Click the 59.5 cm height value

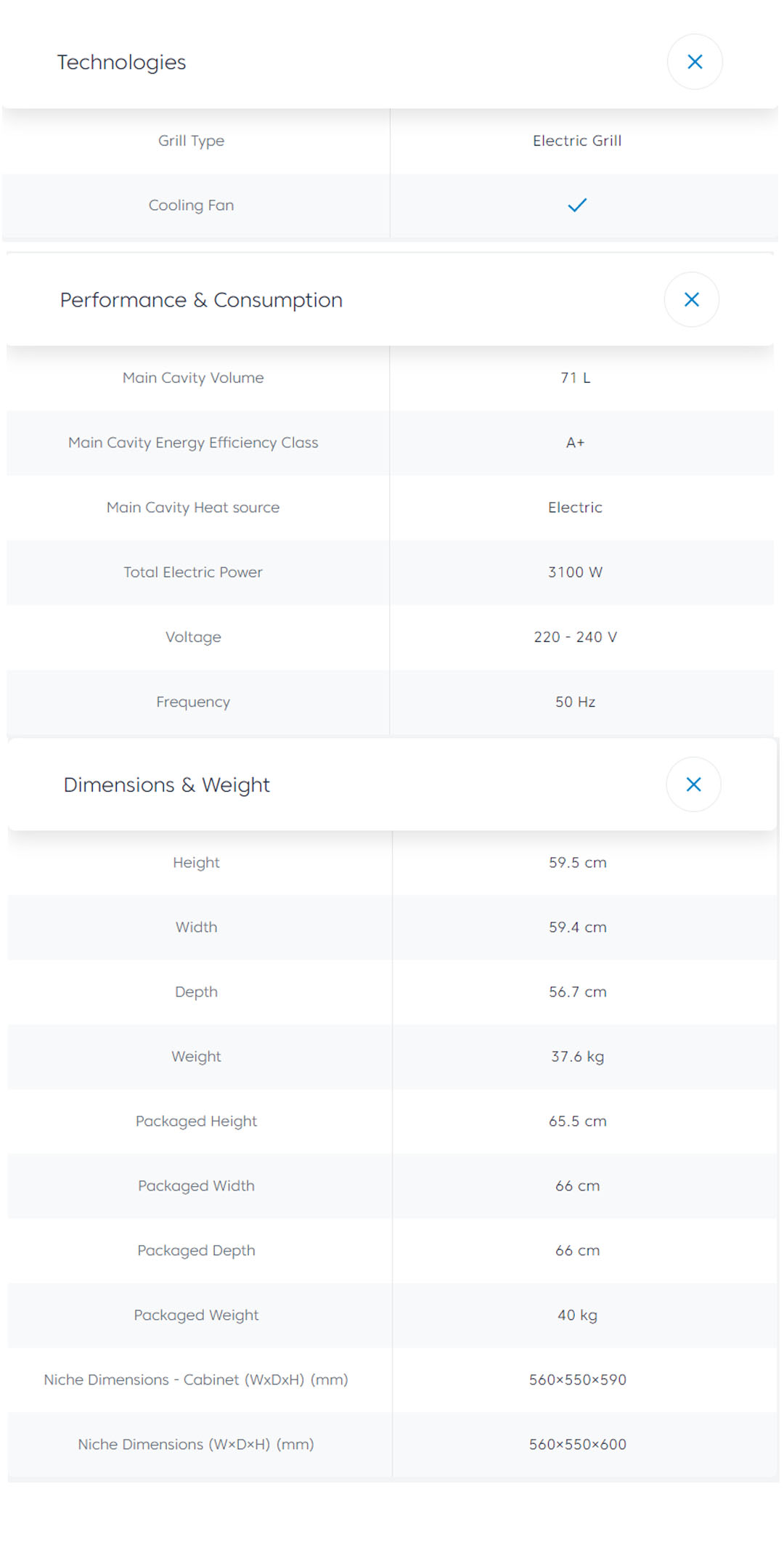577,863
